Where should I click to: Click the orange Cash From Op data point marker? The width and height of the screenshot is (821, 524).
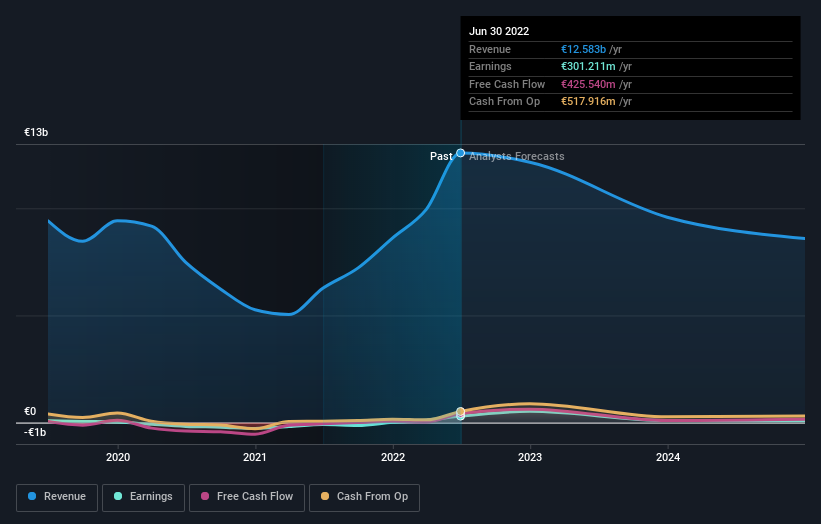point(460,411)
